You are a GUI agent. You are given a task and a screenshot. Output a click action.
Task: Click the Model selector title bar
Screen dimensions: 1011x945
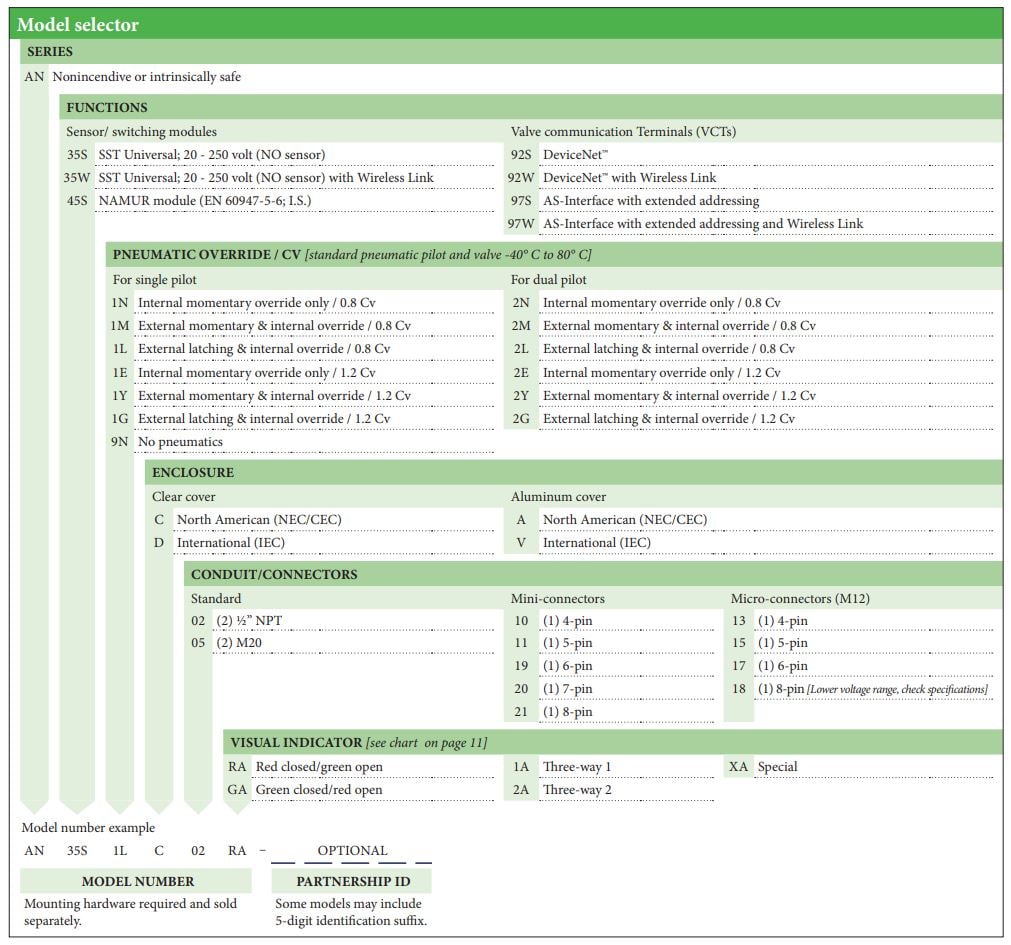coord(505,24)
